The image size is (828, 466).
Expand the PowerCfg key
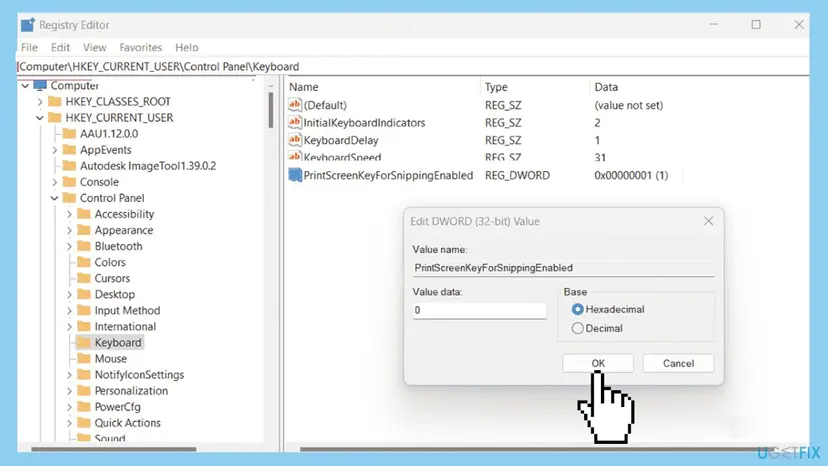[69, 407]
